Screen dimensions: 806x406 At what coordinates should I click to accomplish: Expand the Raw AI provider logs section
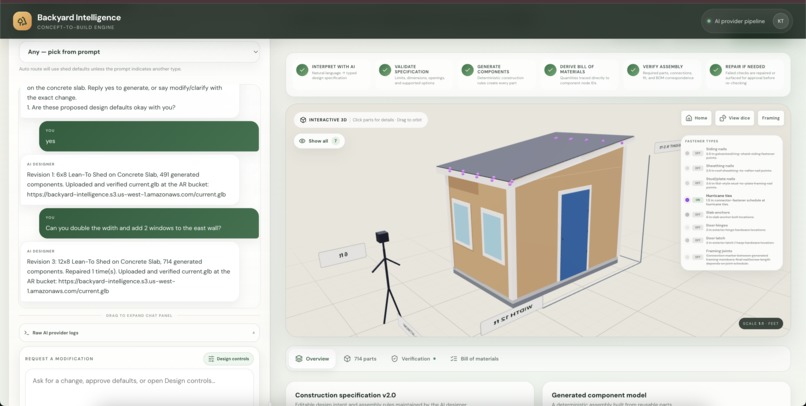[139, 333]
